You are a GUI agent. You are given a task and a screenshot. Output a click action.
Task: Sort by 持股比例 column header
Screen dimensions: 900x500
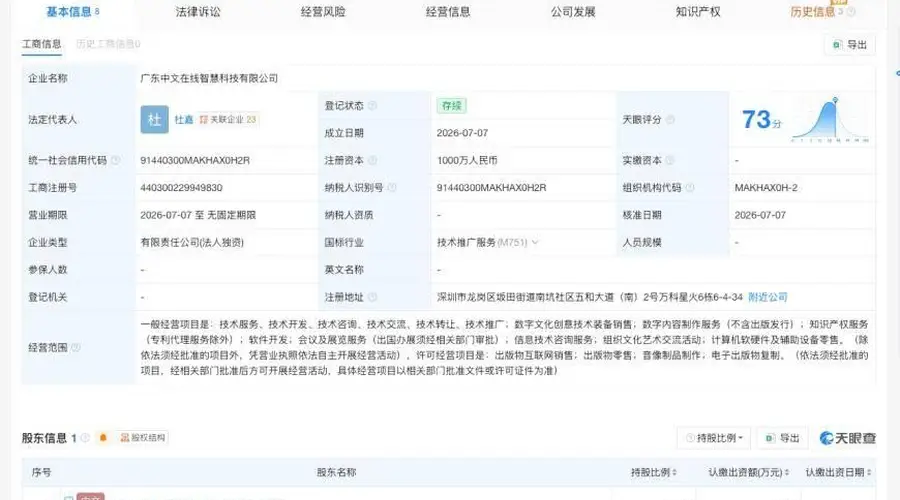point(654,472)
